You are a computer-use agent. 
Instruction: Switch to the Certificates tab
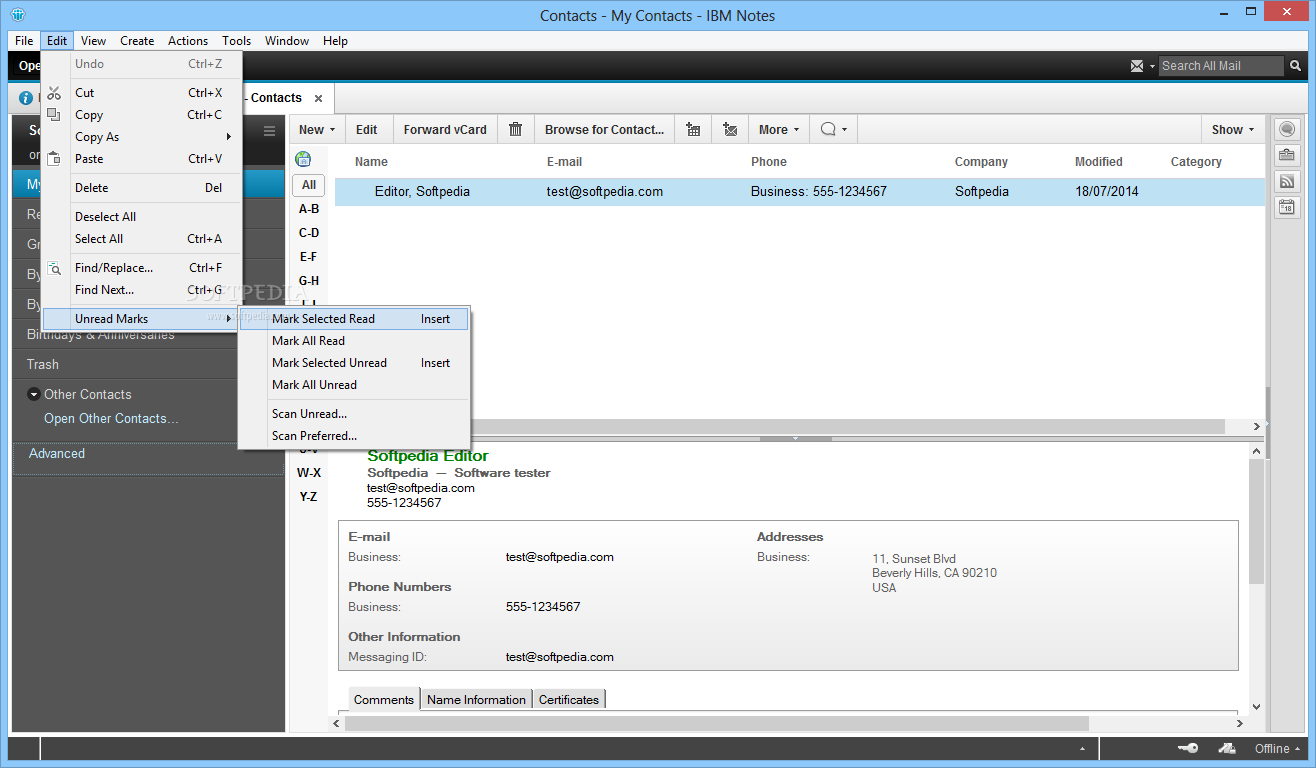click(569, 700)
